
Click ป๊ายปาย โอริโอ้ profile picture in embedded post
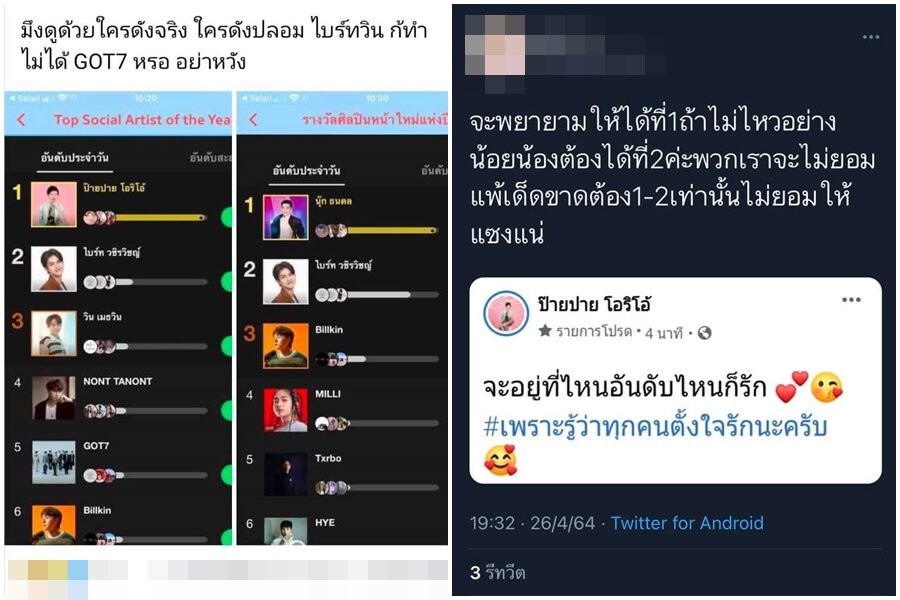point(505,313)
